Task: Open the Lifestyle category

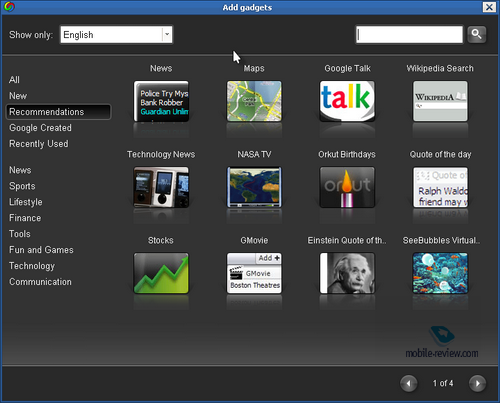Action: (x=26, y=202)
